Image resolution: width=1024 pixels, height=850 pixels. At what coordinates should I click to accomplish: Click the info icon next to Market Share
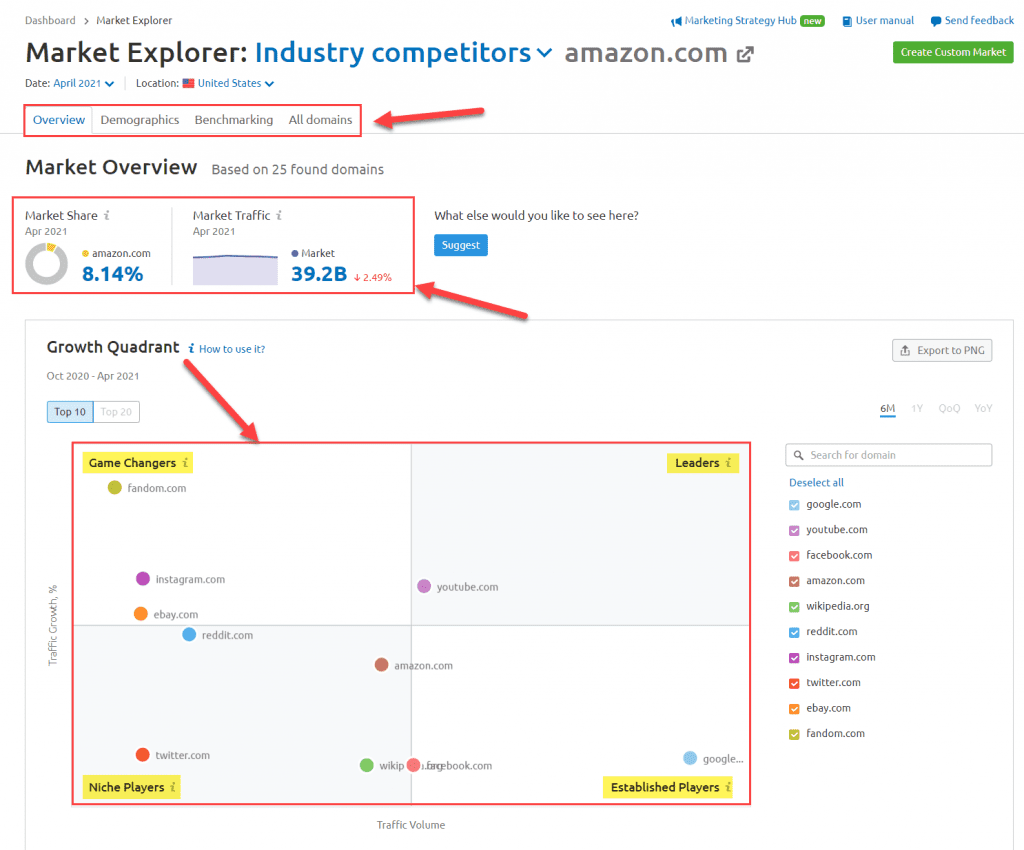[107, 215]
